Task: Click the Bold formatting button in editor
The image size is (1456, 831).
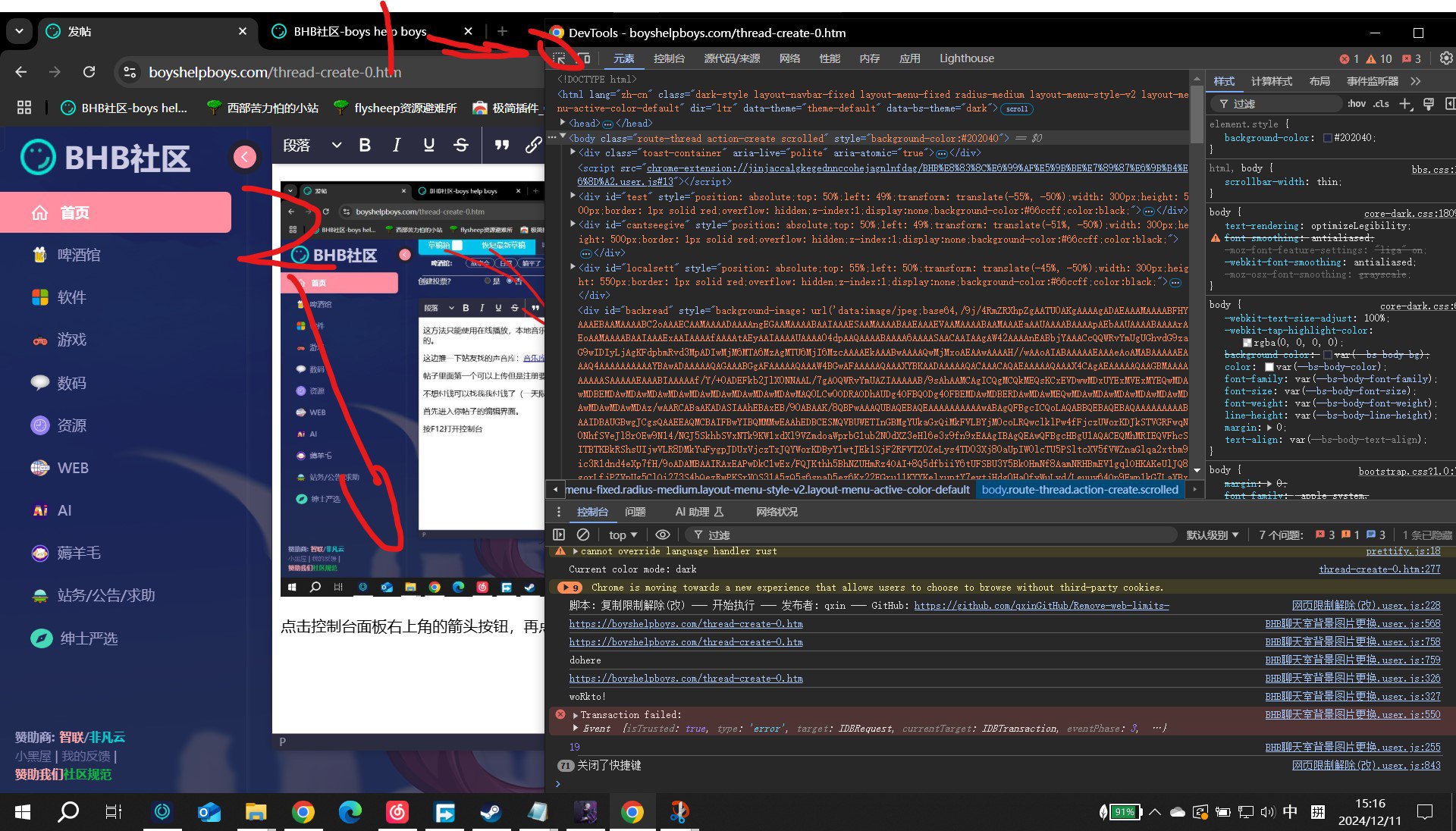Action: (365, 145)
